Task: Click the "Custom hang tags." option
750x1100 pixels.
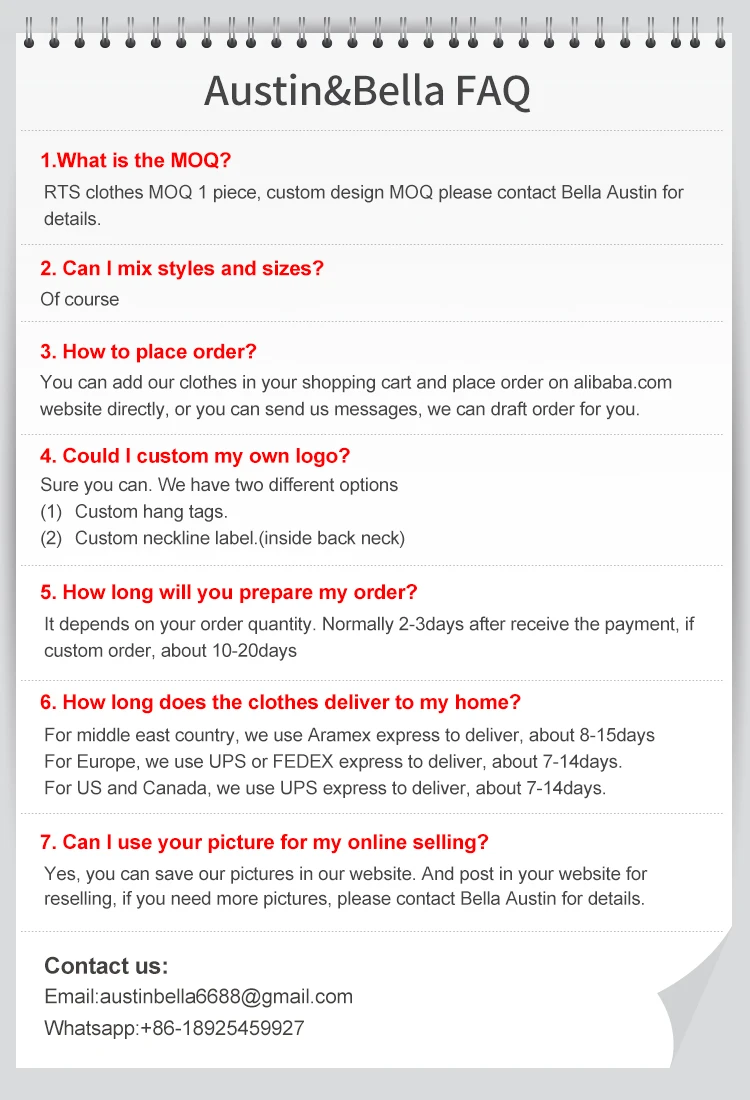Action: (x=151, y=511)
